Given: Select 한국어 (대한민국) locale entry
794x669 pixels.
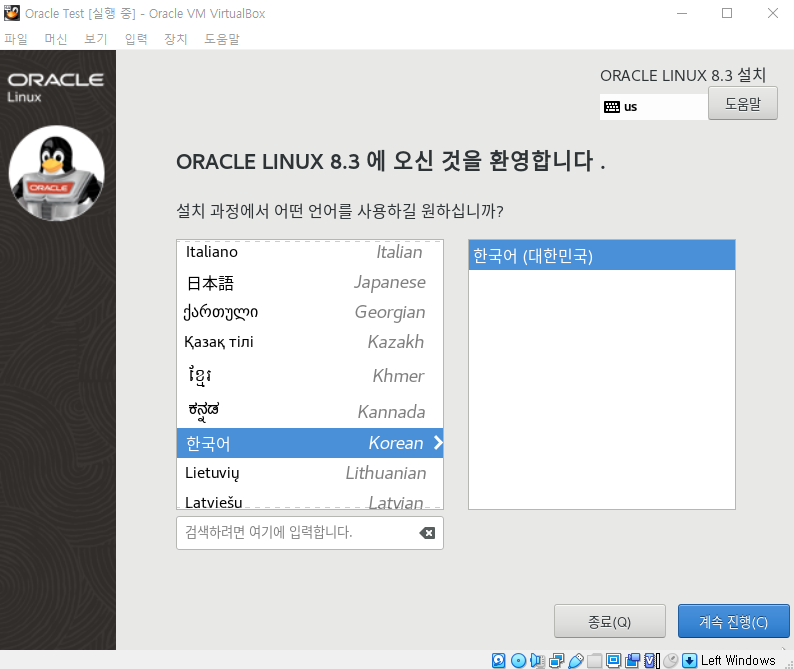Looking at the screenshot, I should 602,256.
